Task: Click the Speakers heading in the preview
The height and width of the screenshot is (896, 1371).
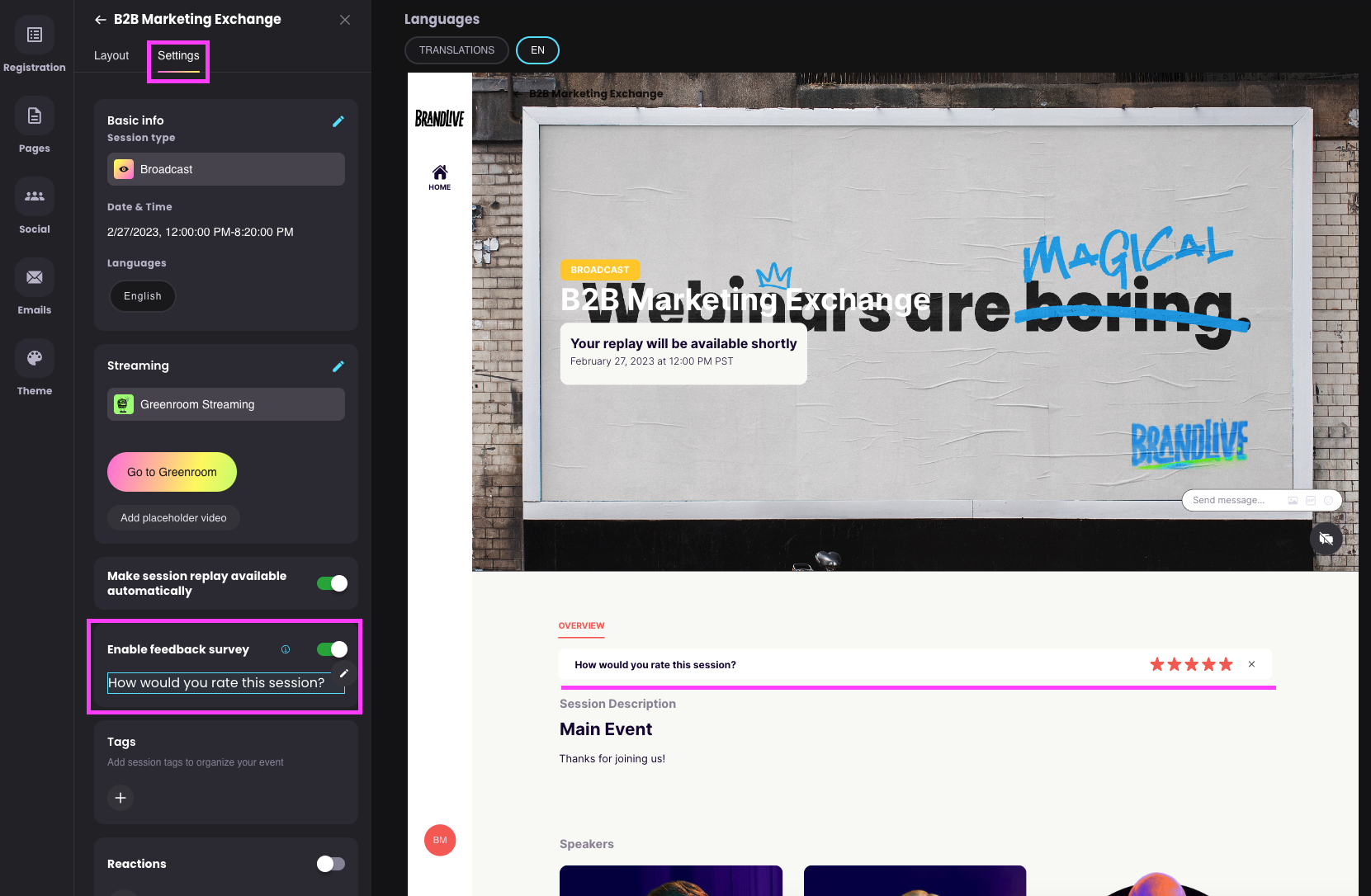Action: (x=587, y=844)
